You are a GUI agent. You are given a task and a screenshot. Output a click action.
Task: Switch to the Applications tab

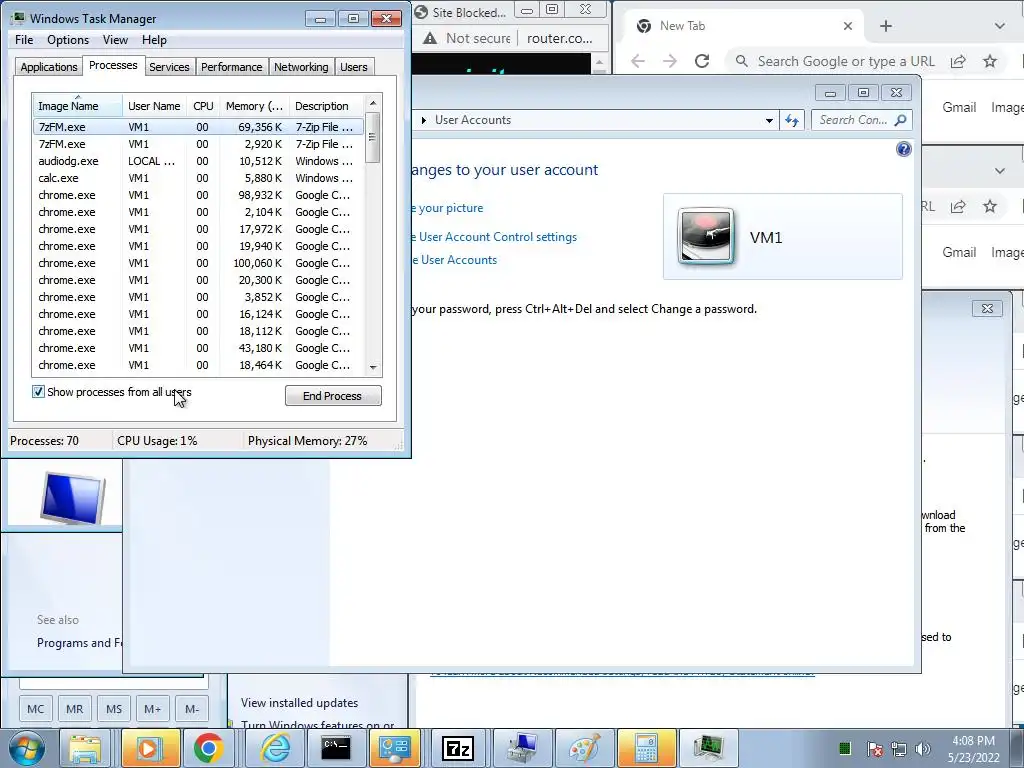click(48, 67)
